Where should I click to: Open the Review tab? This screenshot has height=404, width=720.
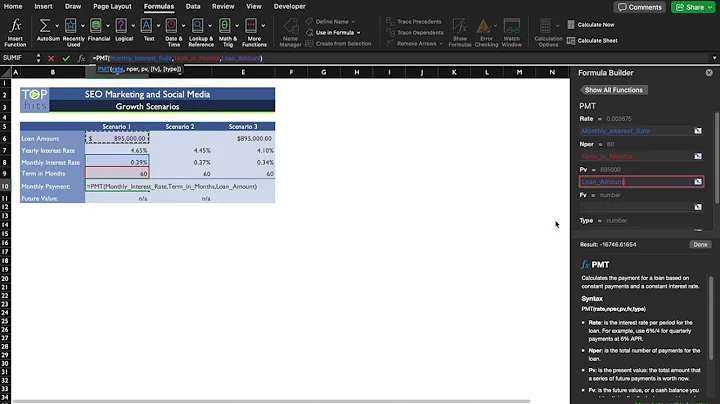point(223,6)
